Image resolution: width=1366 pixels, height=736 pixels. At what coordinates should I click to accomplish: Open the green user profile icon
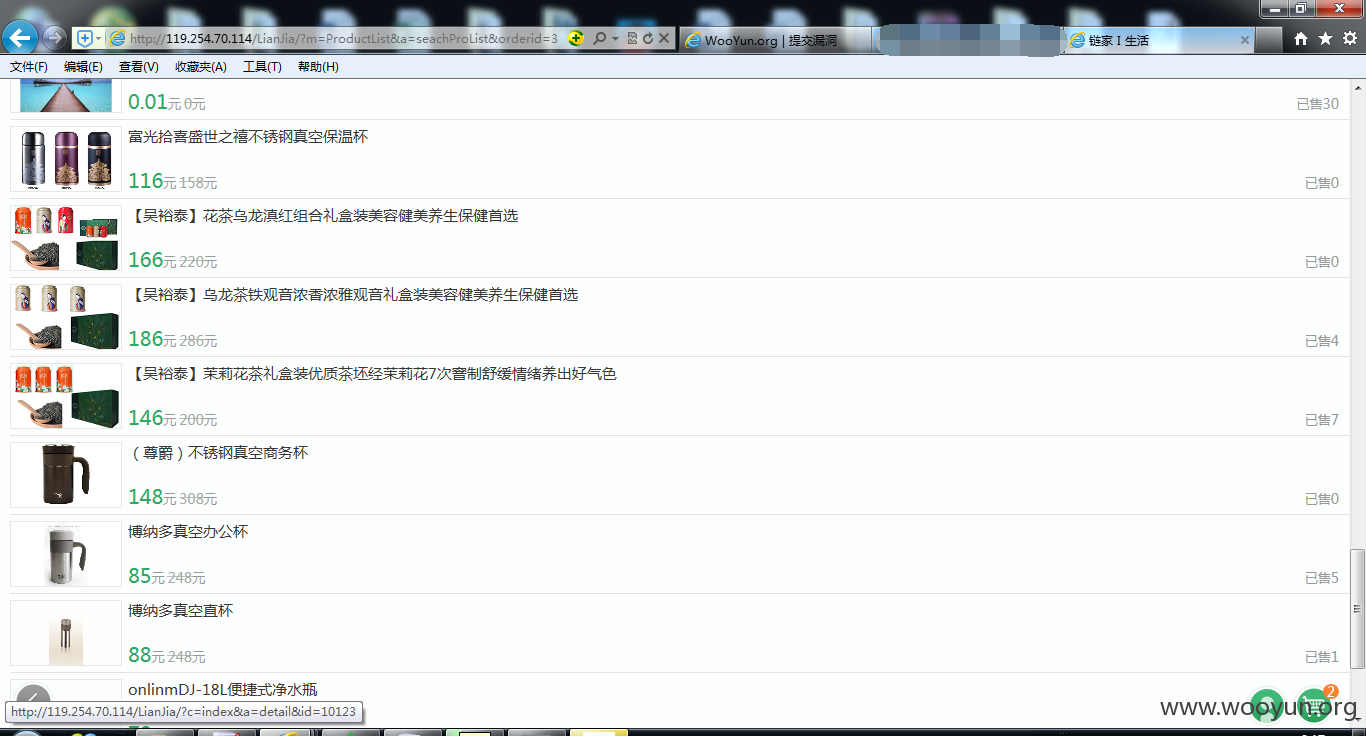point(1267,705)
